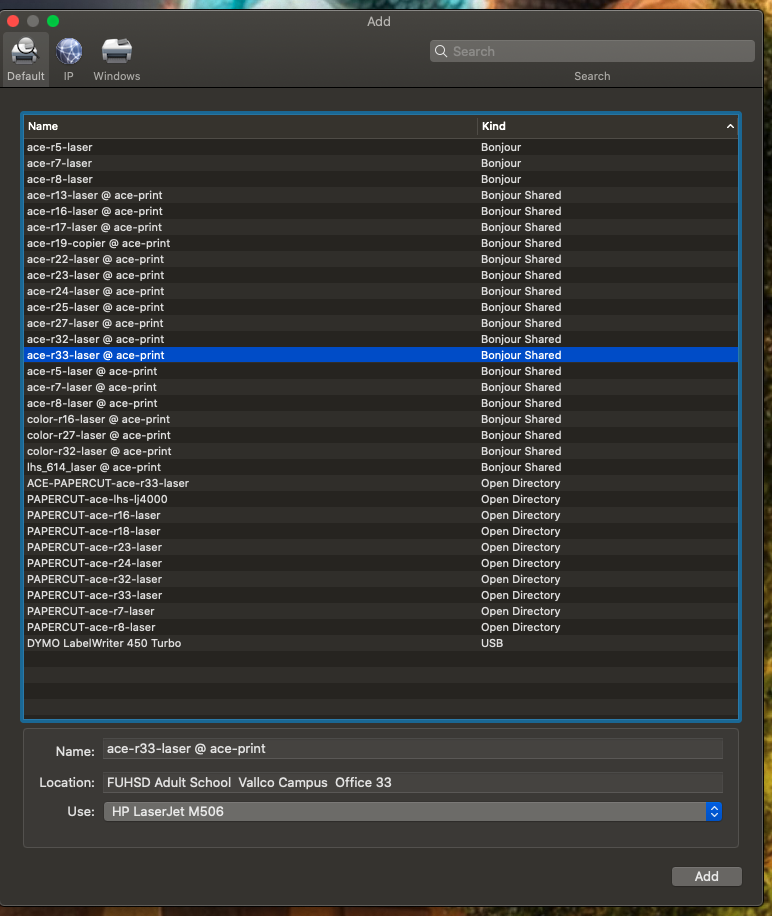Open the IP printer globe icon

click(69, 52)
